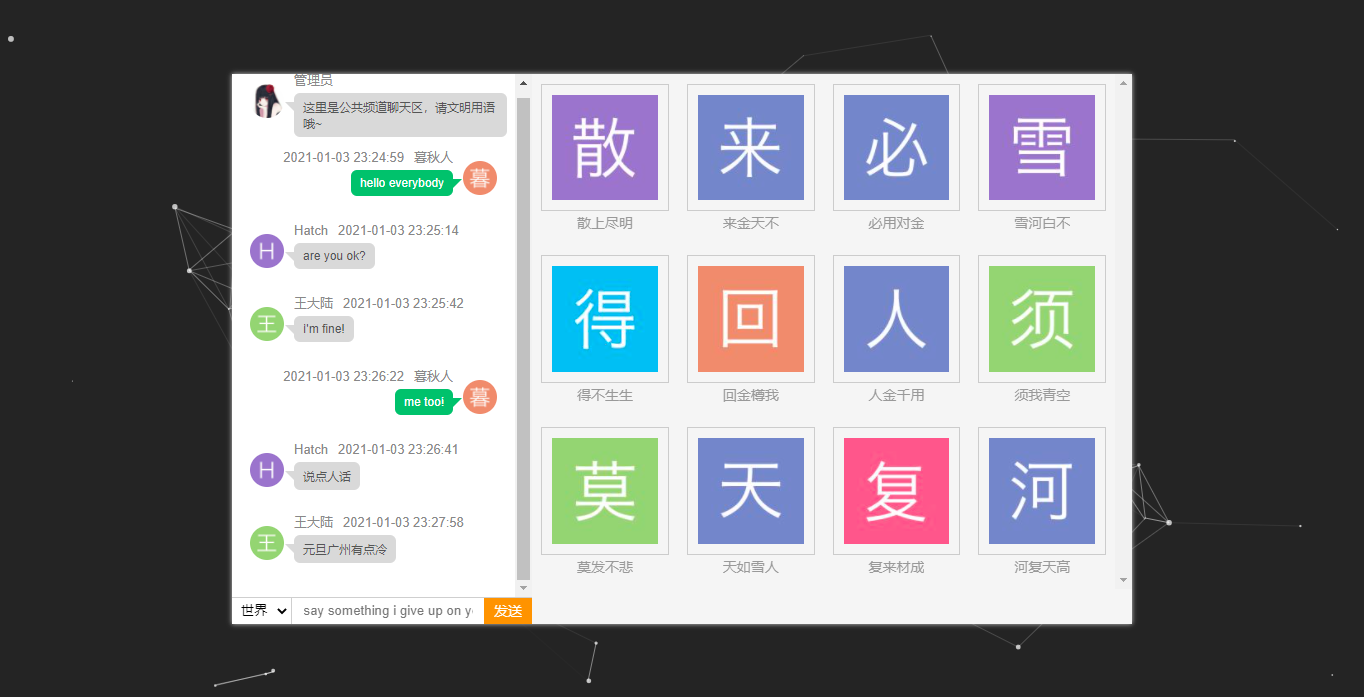The image size is (1364, 697).
Task: Click the user list scroll-up arrow
Action: 1123,83
